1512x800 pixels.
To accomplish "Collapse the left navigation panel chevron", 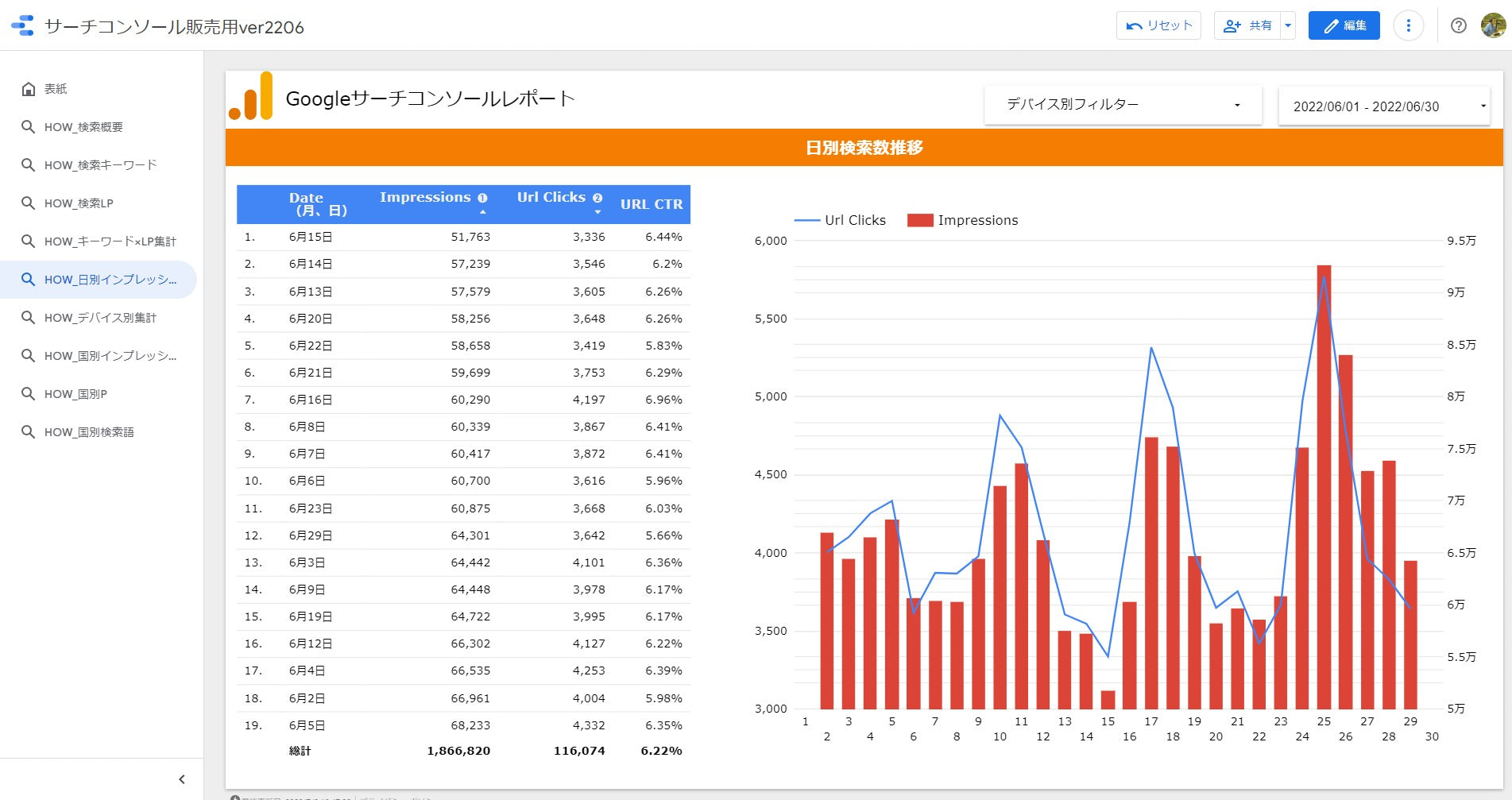I will click(182, 779).
